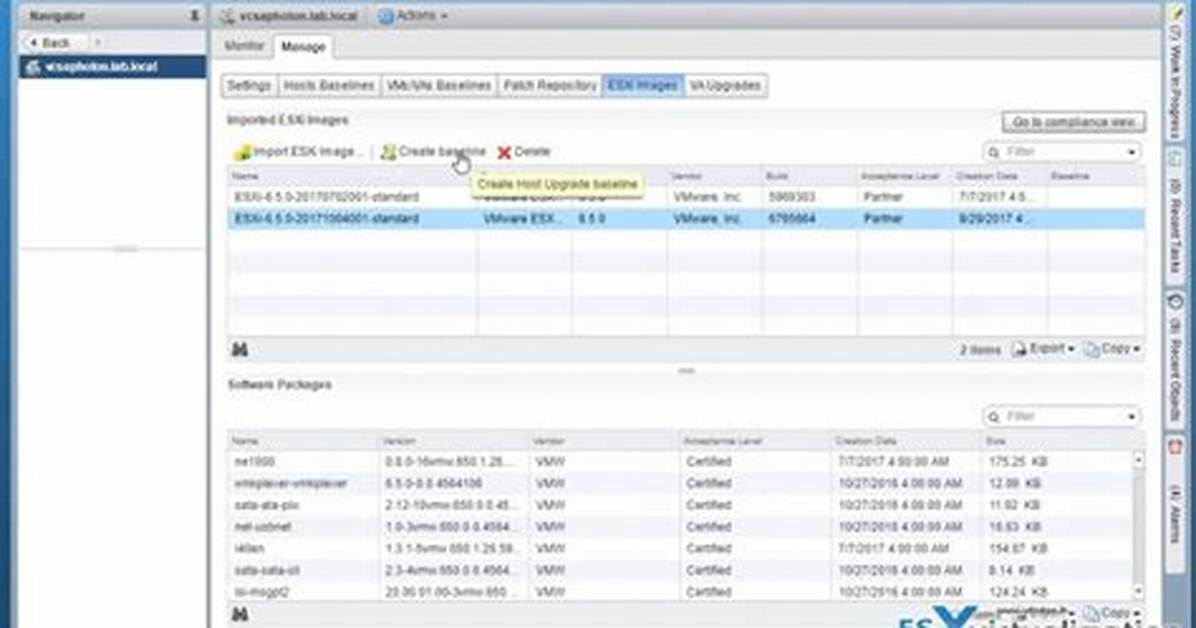Click Go to compliance view button
The height and width of the screenshot is (628, 1196).
[1073, 122]
